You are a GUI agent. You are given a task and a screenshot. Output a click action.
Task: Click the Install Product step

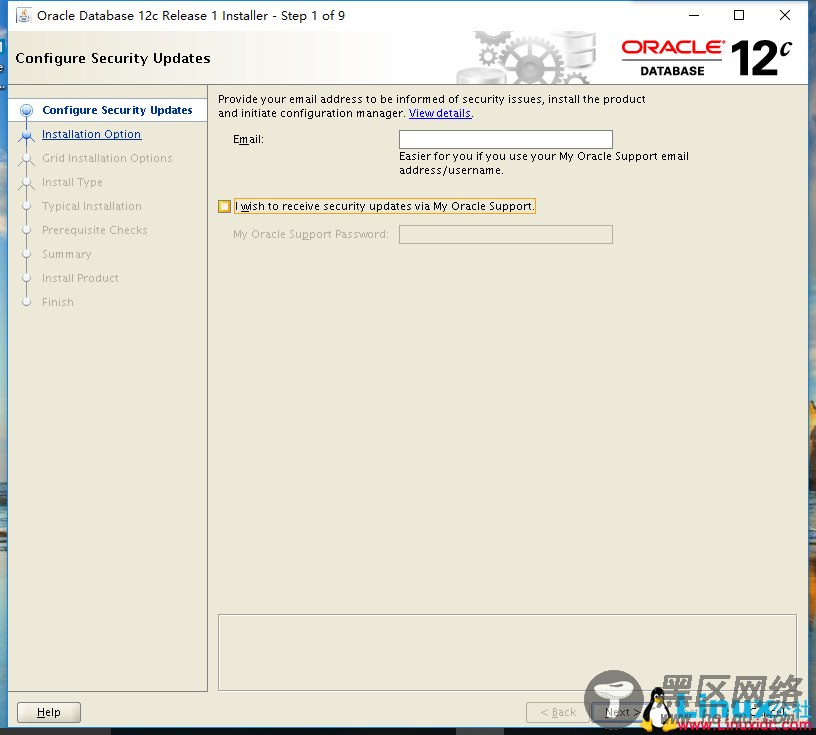click(x=80, y=278)
